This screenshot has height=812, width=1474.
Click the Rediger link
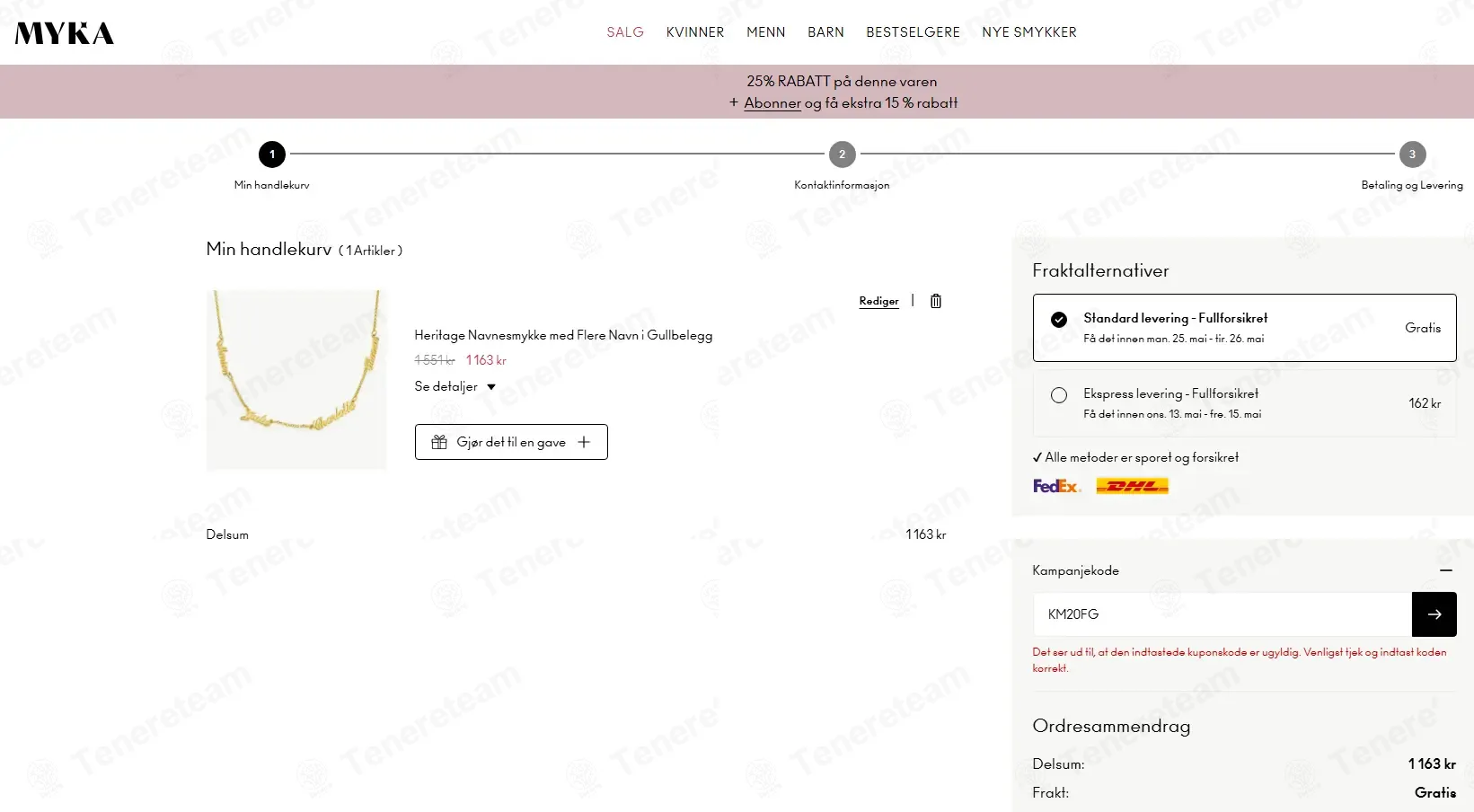point(878,301)
